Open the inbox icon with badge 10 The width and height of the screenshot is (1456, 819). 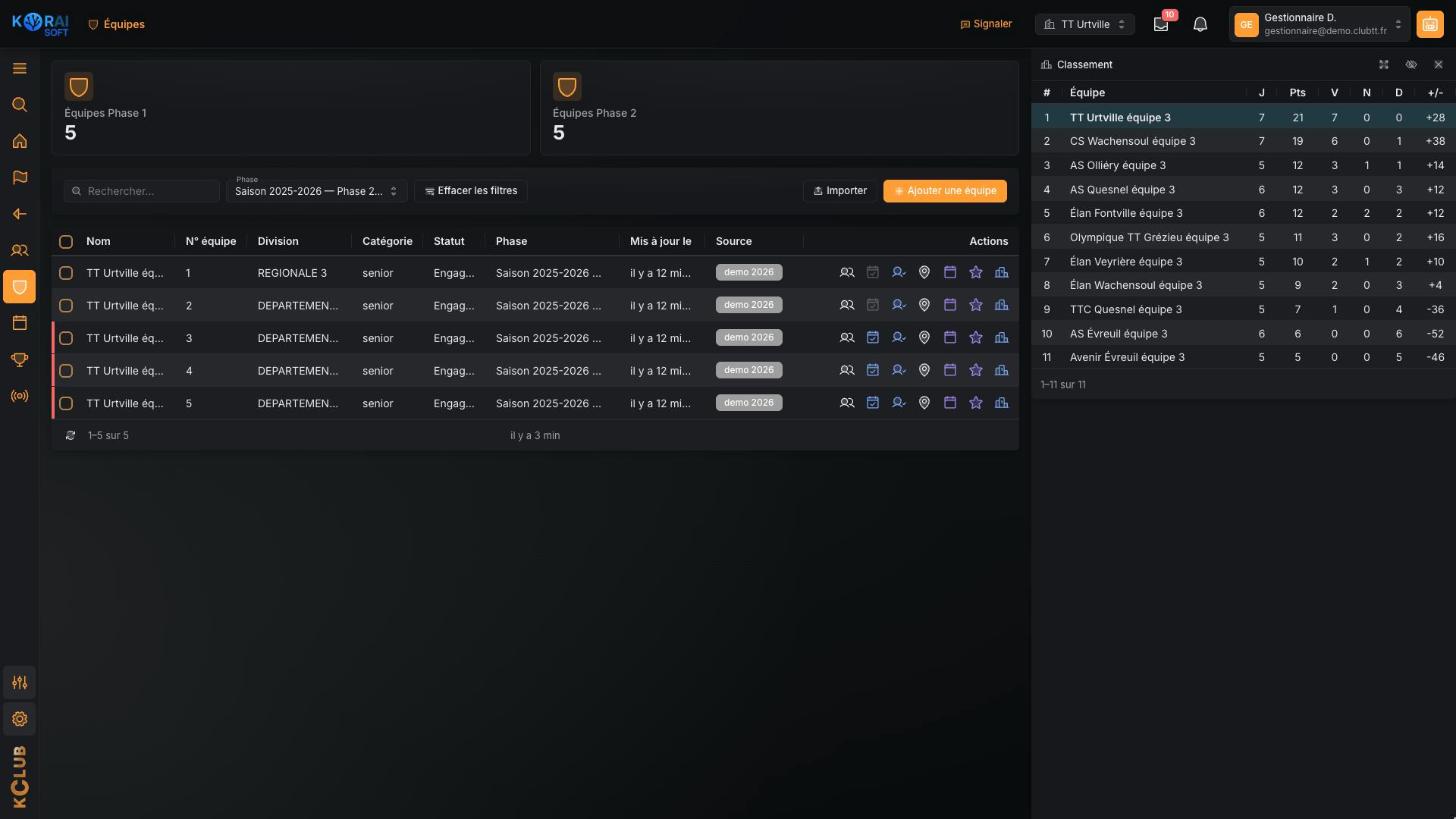click(x=1161, y=24)
